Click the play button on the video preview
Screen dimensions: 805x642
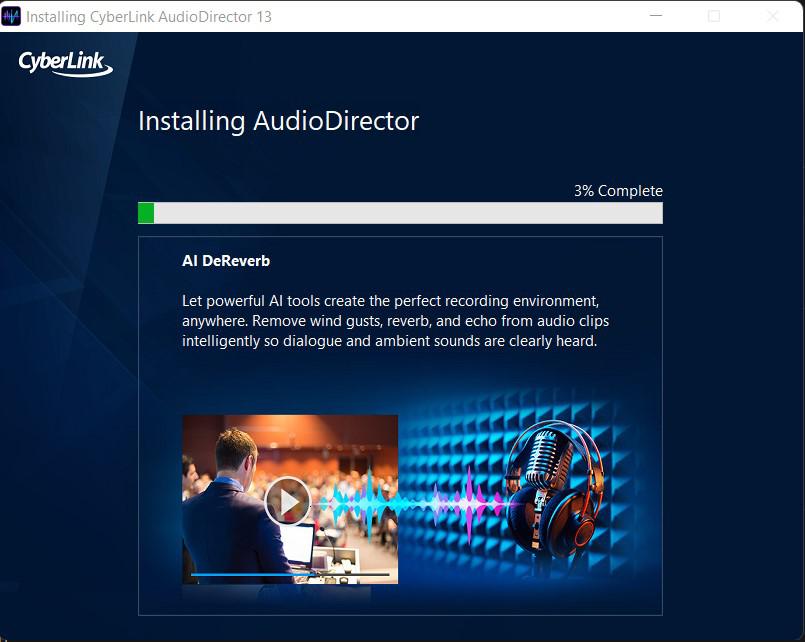288,501
